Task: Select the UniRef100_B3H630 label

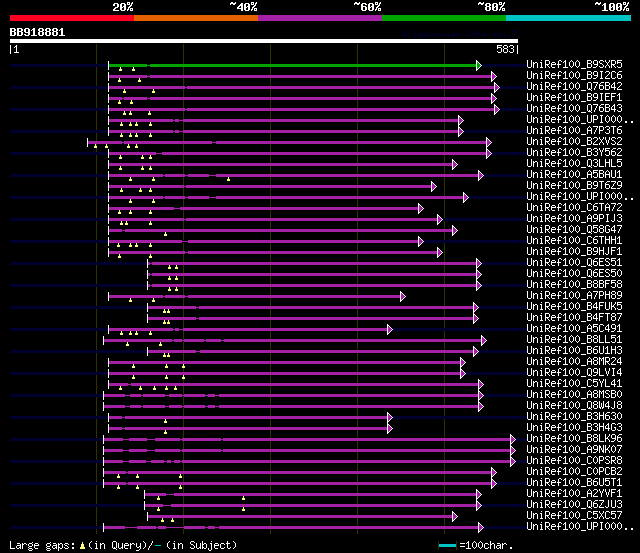Action: (x=574, y=417)
